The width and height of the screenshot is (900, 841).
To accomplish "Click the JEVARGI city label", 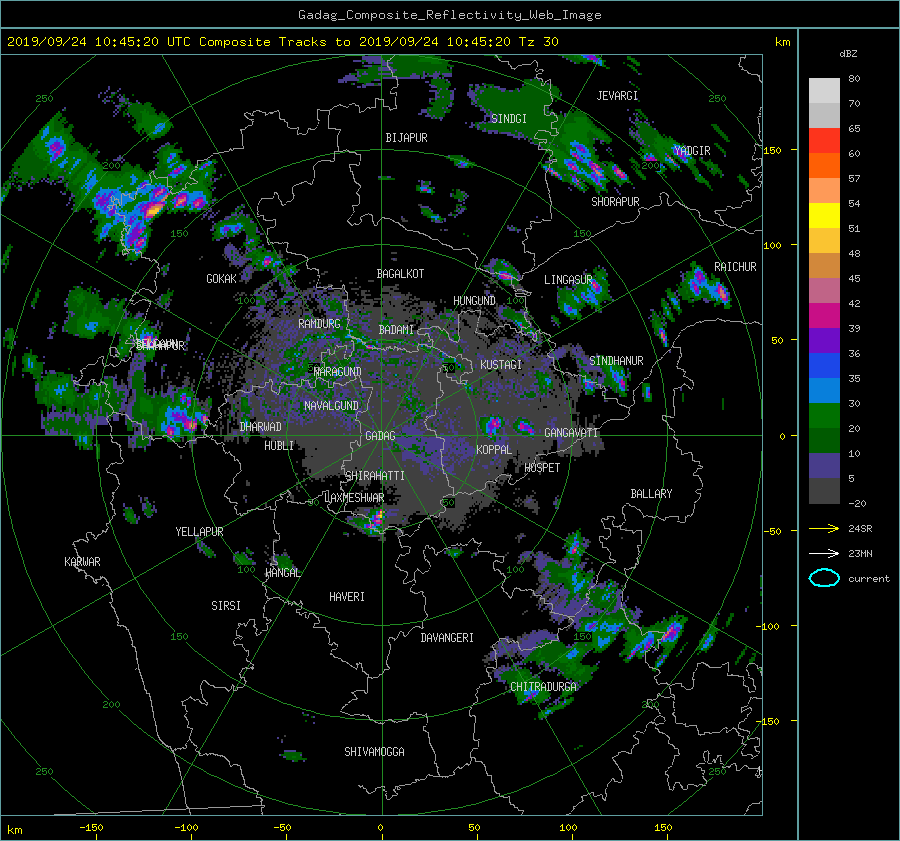I will click(x=617, y=96).
